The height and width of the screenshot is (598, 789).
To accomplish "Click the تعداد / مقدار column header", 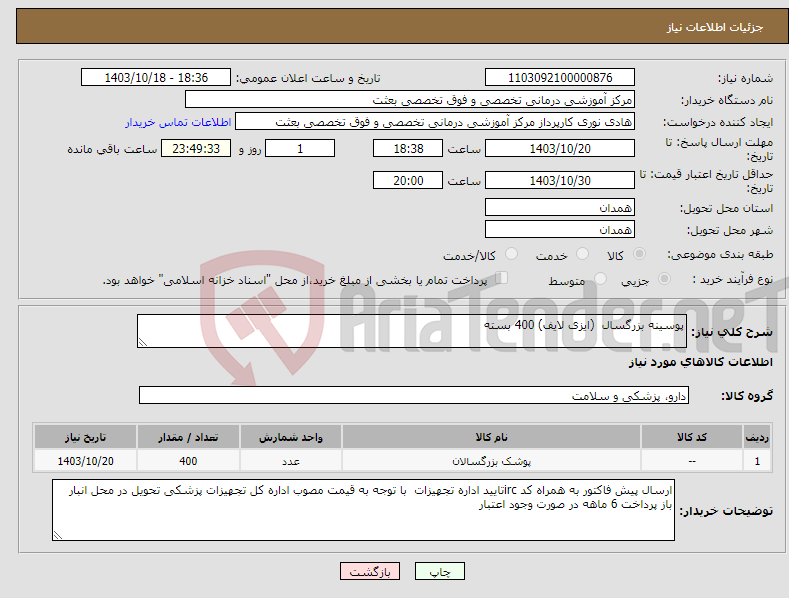I will 188,437.
